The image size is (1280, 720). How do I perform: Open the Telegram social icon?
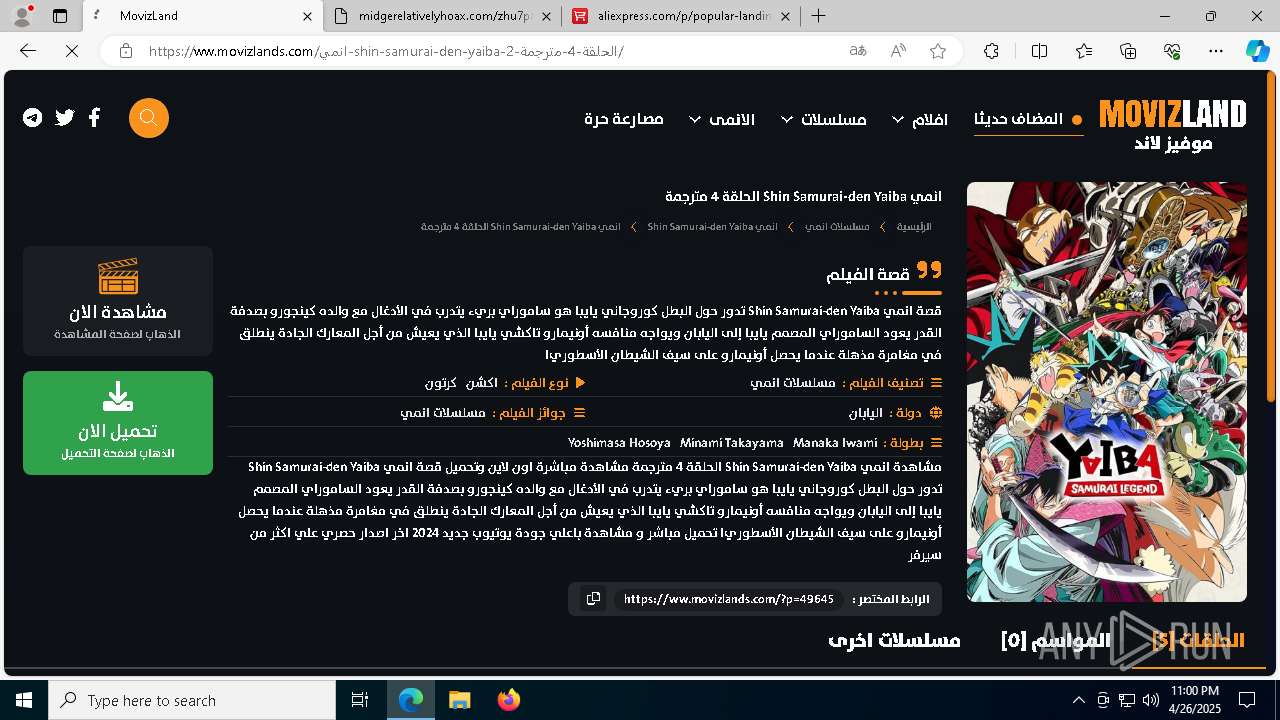[x=33, y=118]
